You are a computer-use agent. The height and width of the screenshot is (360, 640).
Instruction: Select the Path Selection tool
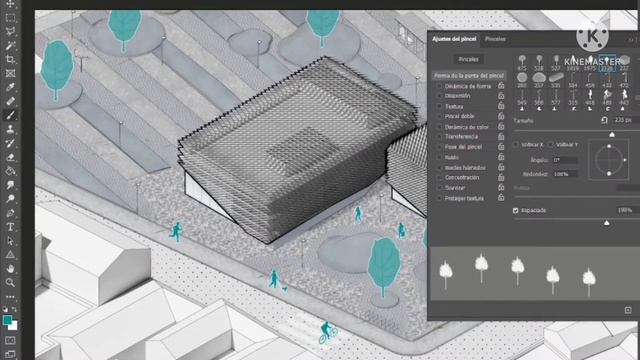(x=10, y=241)
